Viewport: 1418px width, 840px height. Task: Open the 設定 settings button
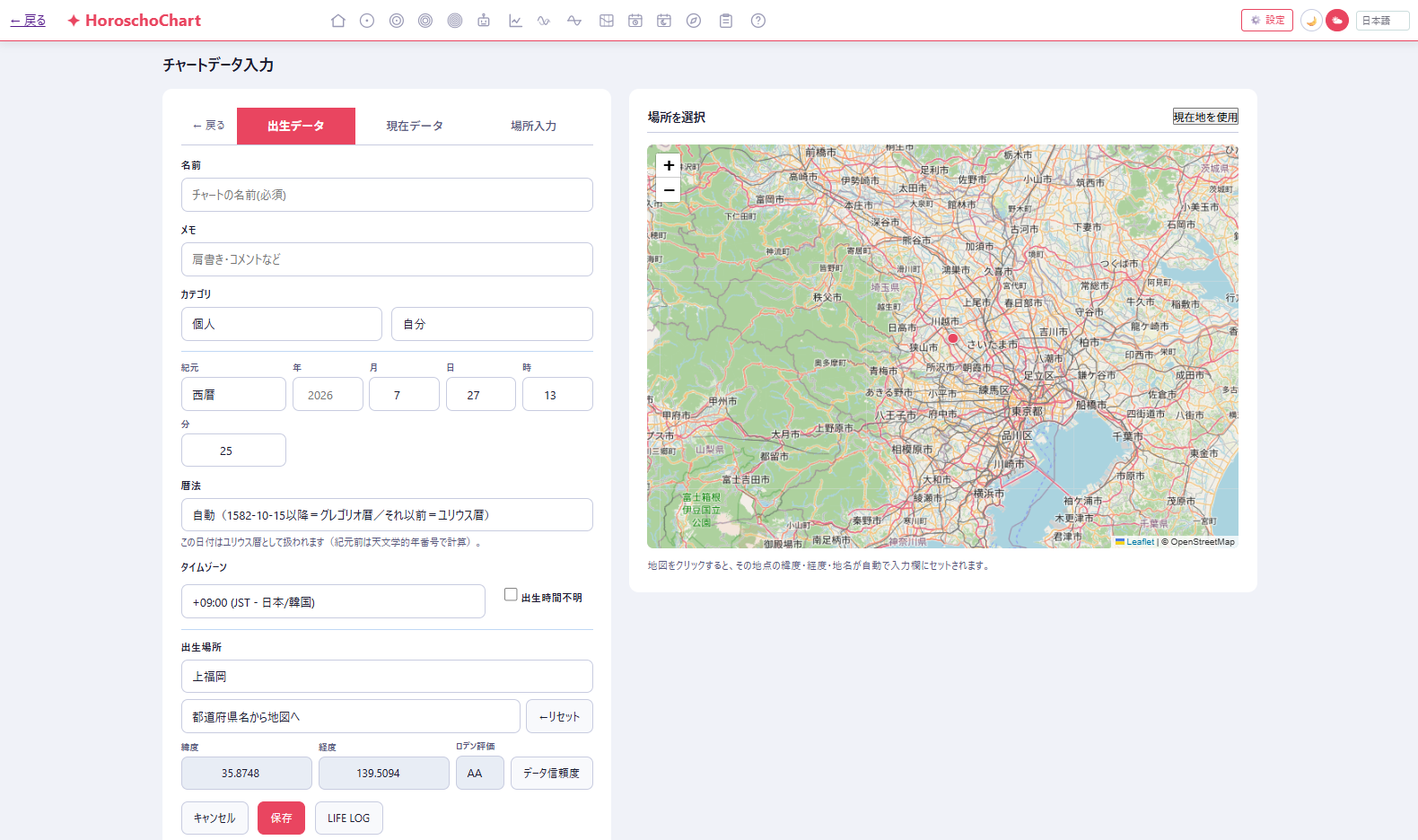1267,20
